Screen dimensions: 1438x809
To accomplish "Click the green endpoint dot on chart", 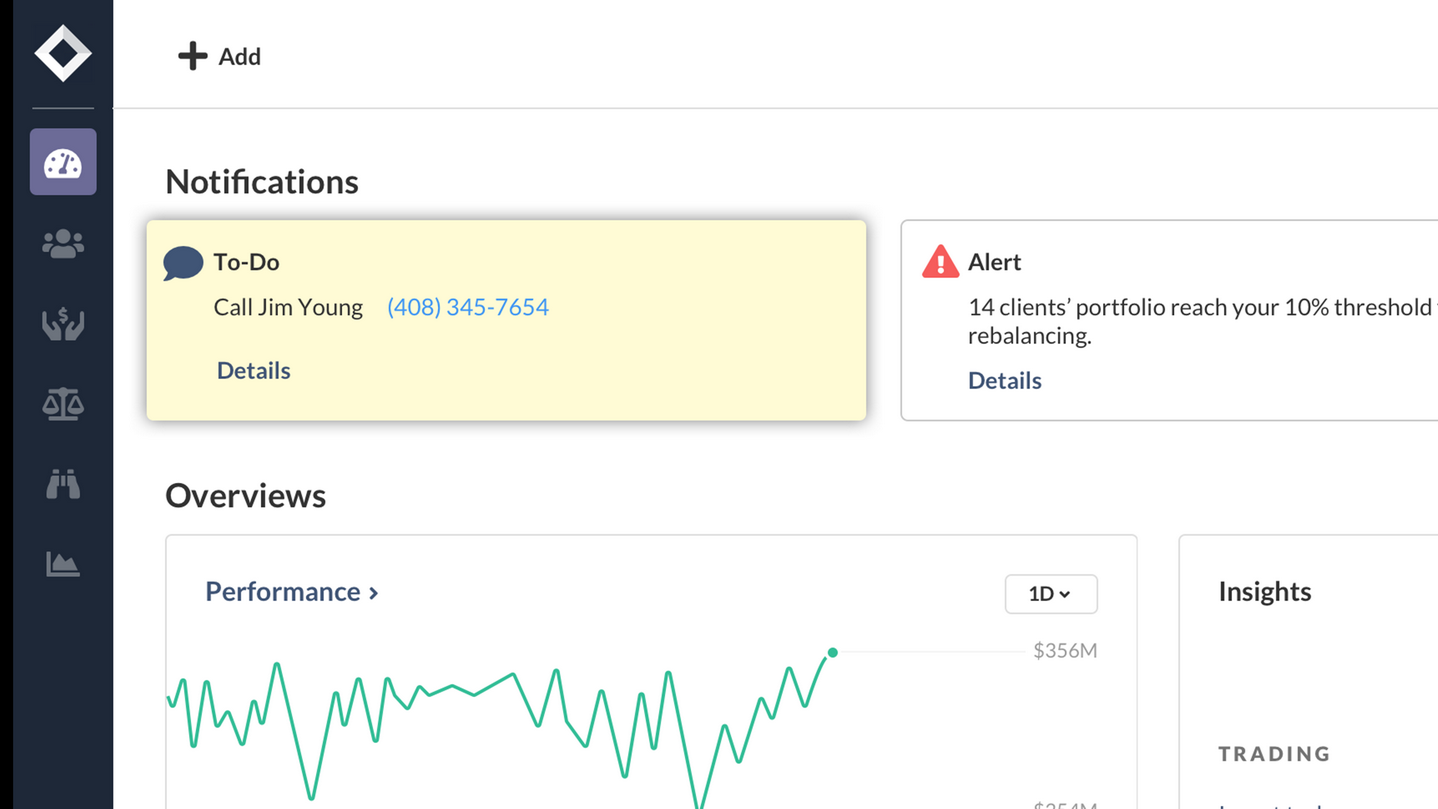I will tap(832, 653).
